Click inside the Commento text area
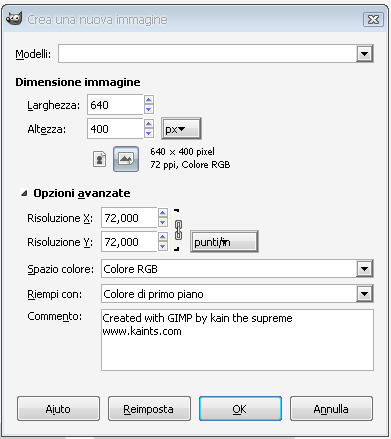Image resolution: width=391 pixels, height=439 pixels. pos(237,340)
